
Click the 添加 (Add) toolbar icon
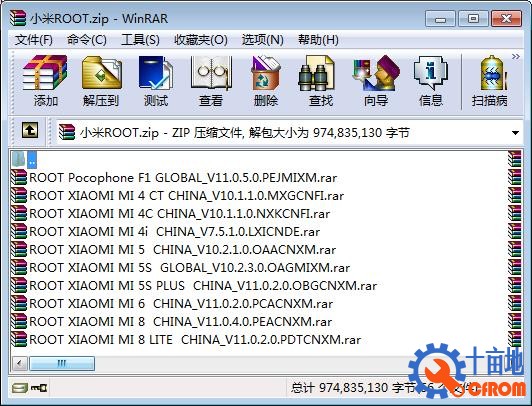(44, 81)
